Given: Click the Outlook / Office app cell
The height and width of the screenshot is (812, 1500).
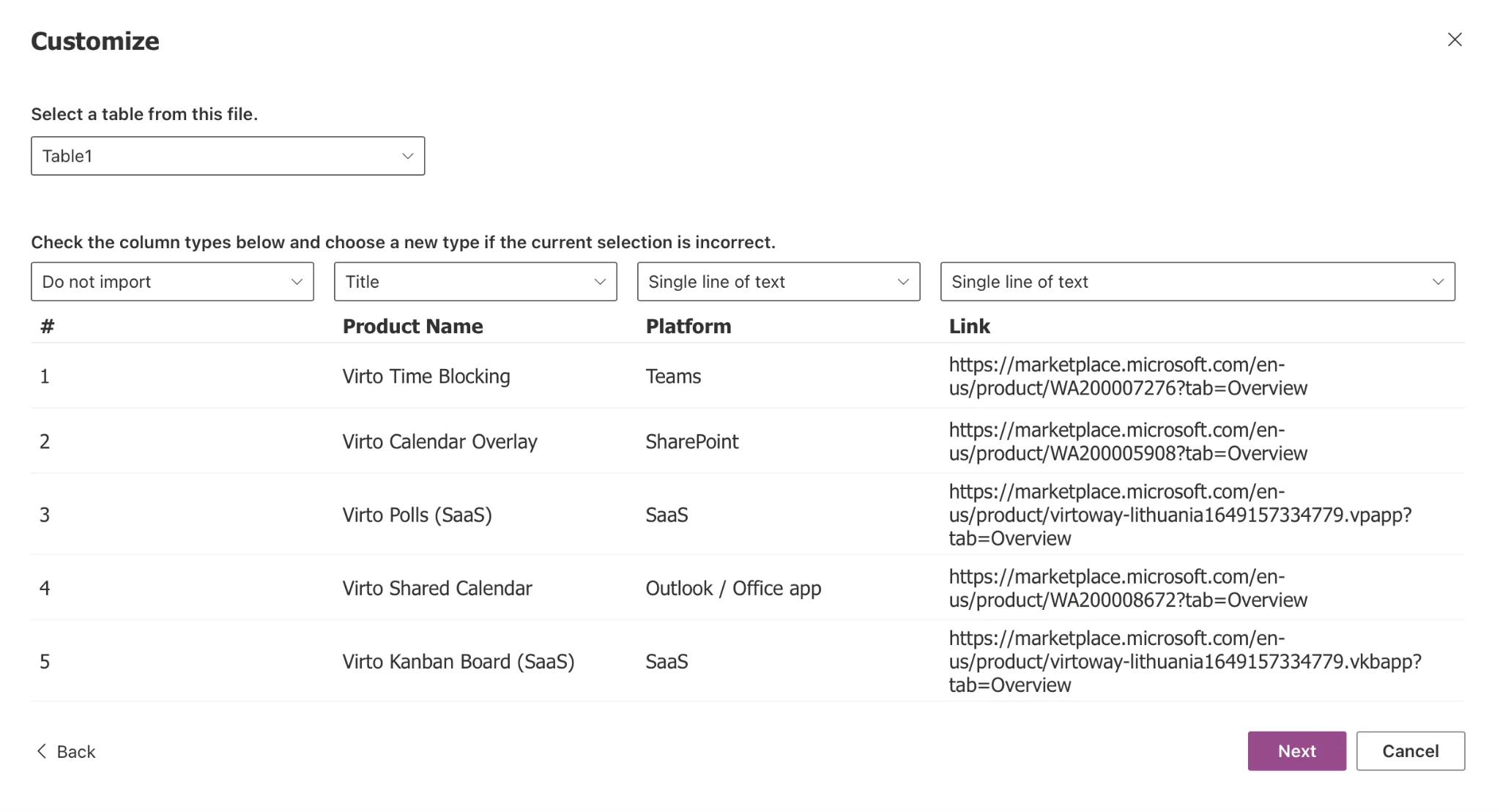Looking at the screenshot, I should pyautogui.click(x=733, y=588).
